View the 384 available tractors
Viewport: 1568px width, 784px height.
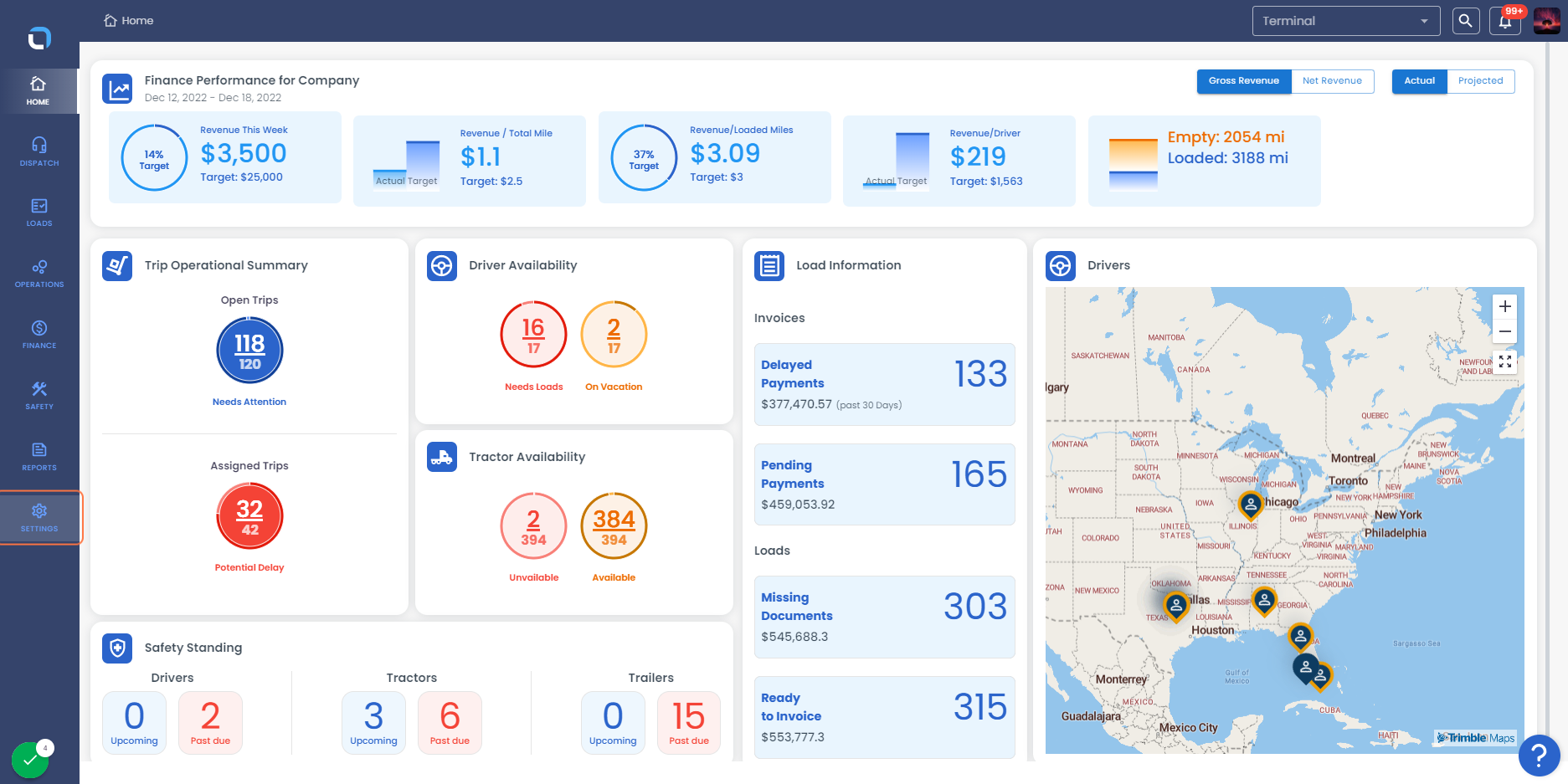pyautogui.click(x=614, y=526)
